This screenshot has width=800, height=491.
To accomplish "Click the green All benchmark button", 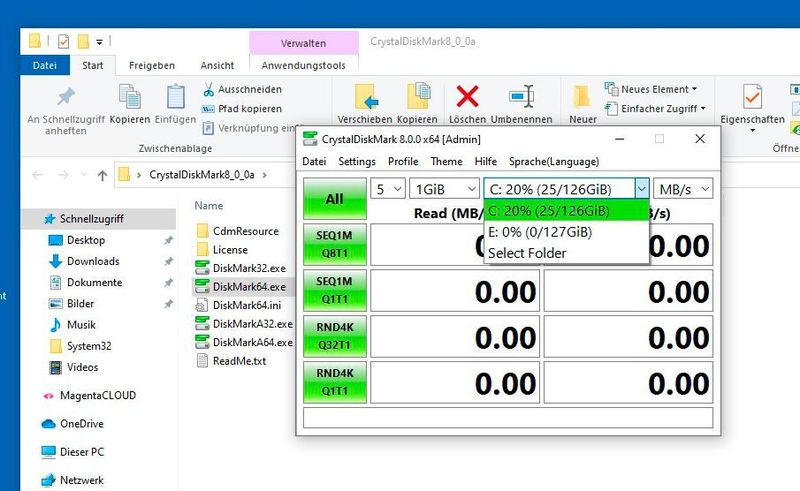I will 335,199.
